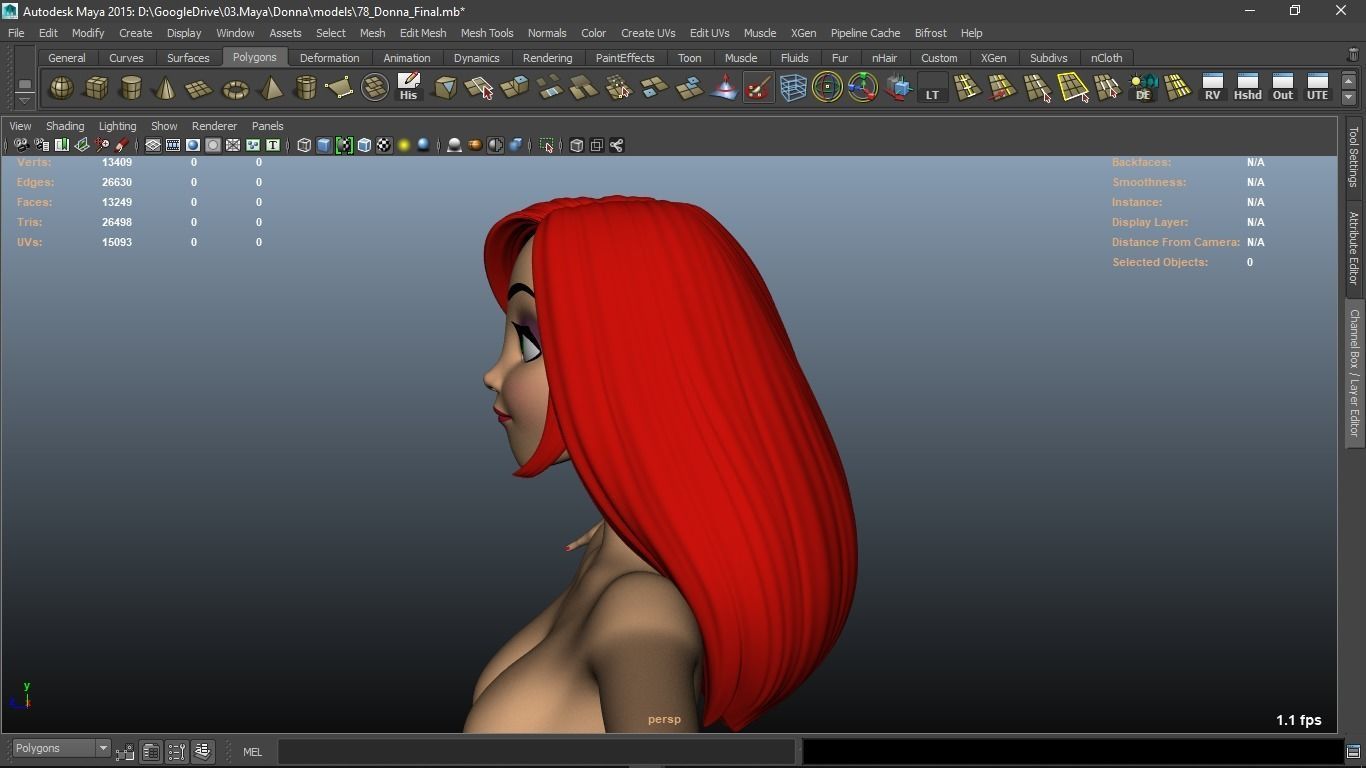Open the Edit Mesh menu
The width and height of the screenshot is (1366, 768).
tap(423, 33)
